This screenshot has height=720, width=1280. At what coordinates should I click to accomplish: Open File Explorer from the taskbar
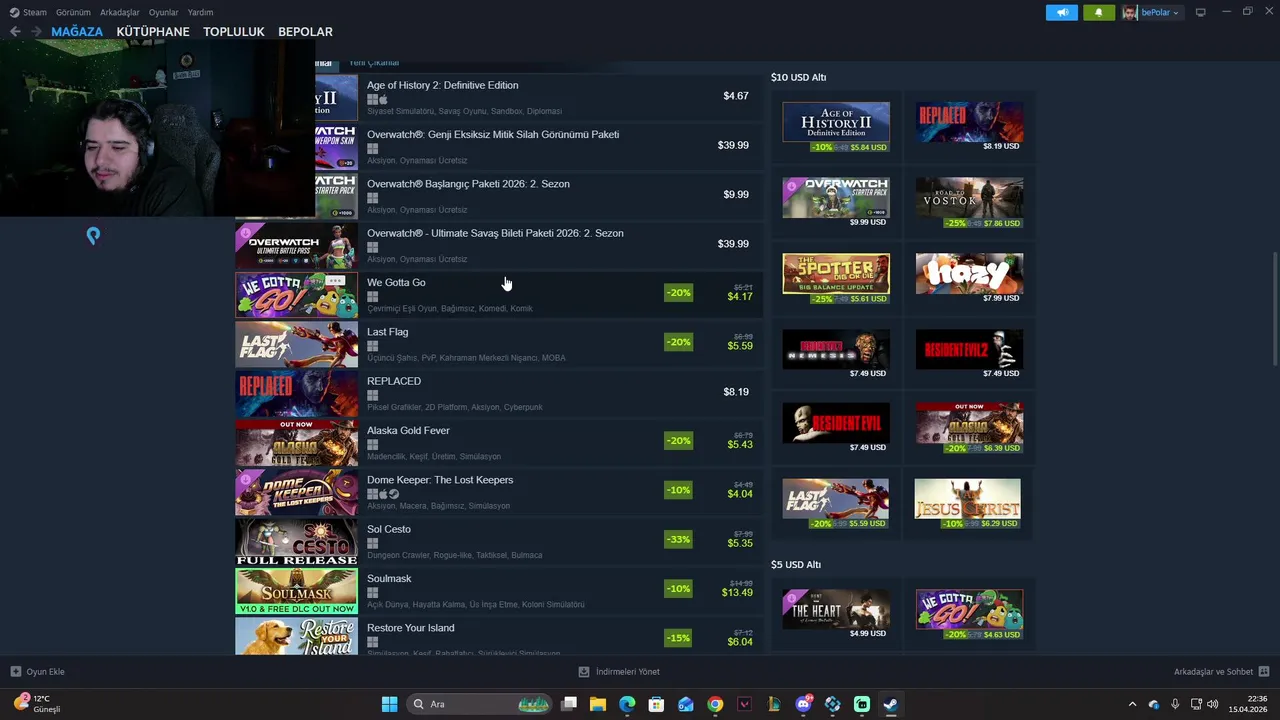pyautogui.click(x=597, y=704)
